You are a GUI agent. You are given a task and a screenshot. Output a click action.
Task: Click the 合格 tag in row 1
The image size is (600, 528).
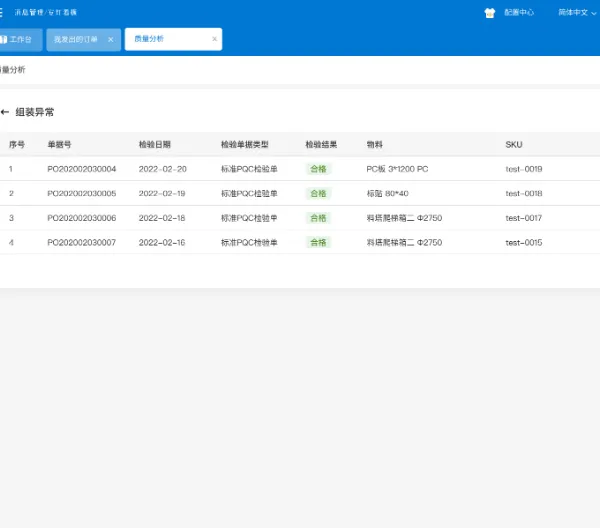pos(318,169)
